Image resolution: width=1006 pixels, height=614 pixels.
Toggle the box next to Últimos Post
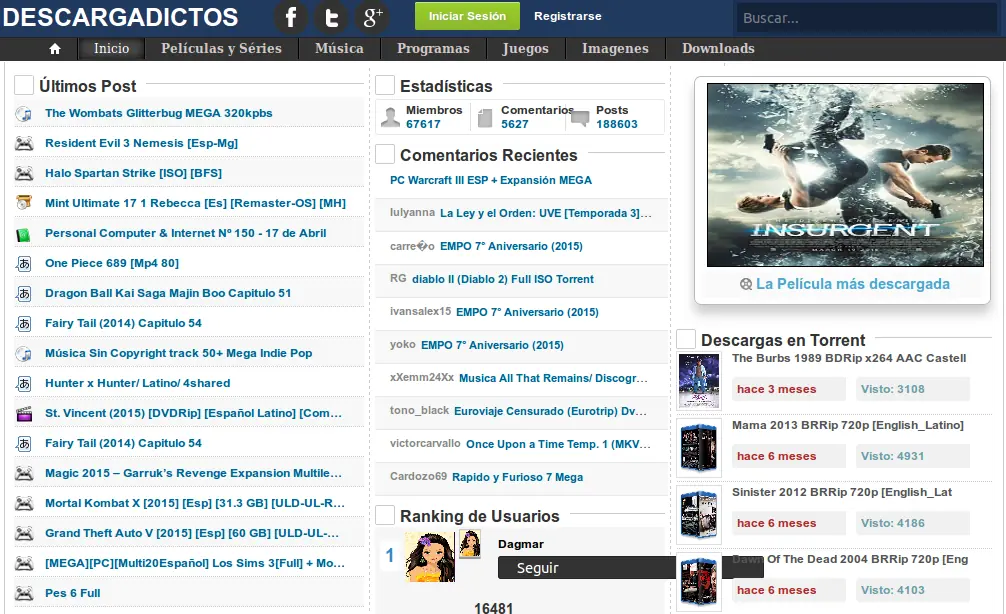(24, 85)
